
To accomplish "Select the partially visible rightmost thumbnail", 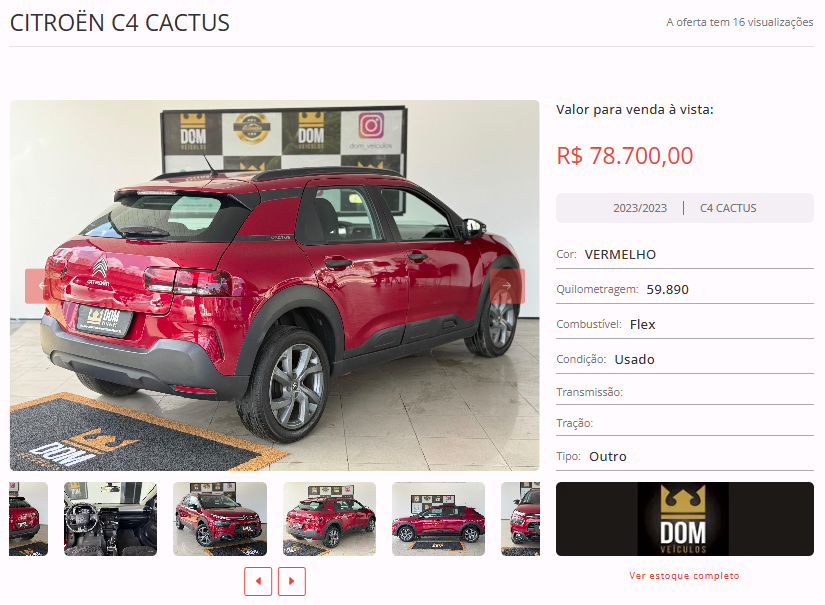I will [520, 519].
